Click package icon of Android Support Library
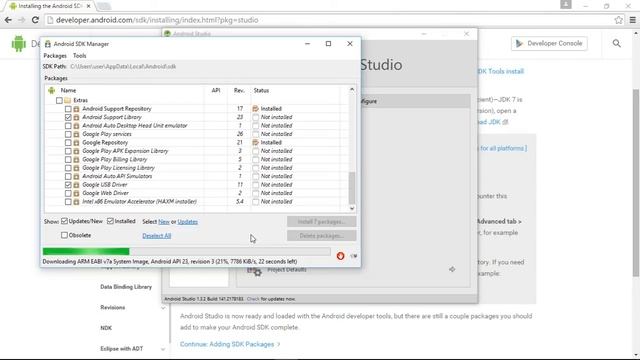This screenshot has height=360, width=640. [x=76, y=117]
